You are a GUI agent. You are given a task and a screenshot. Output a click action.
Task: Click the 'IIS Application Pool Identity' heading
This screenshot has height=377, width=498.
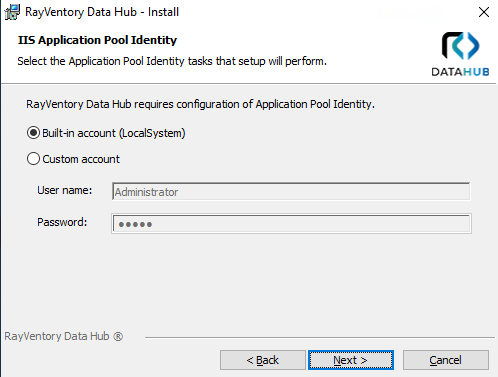[x=97, y=40]
